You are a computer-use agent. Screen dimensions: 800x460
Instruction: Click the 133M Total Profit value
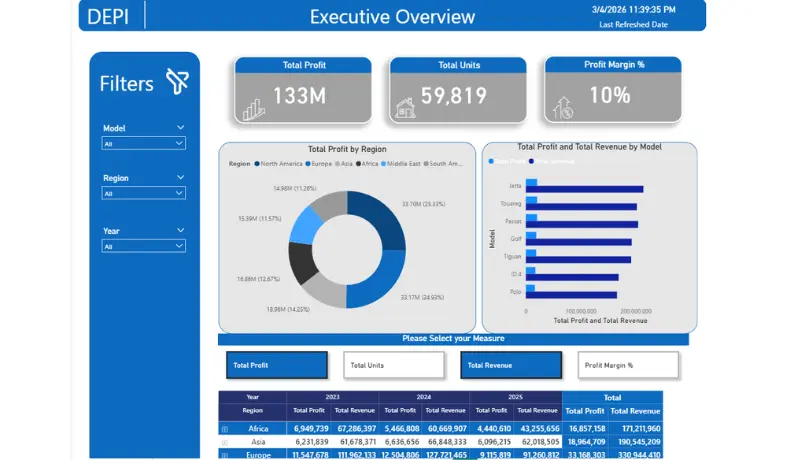(299, 96)
